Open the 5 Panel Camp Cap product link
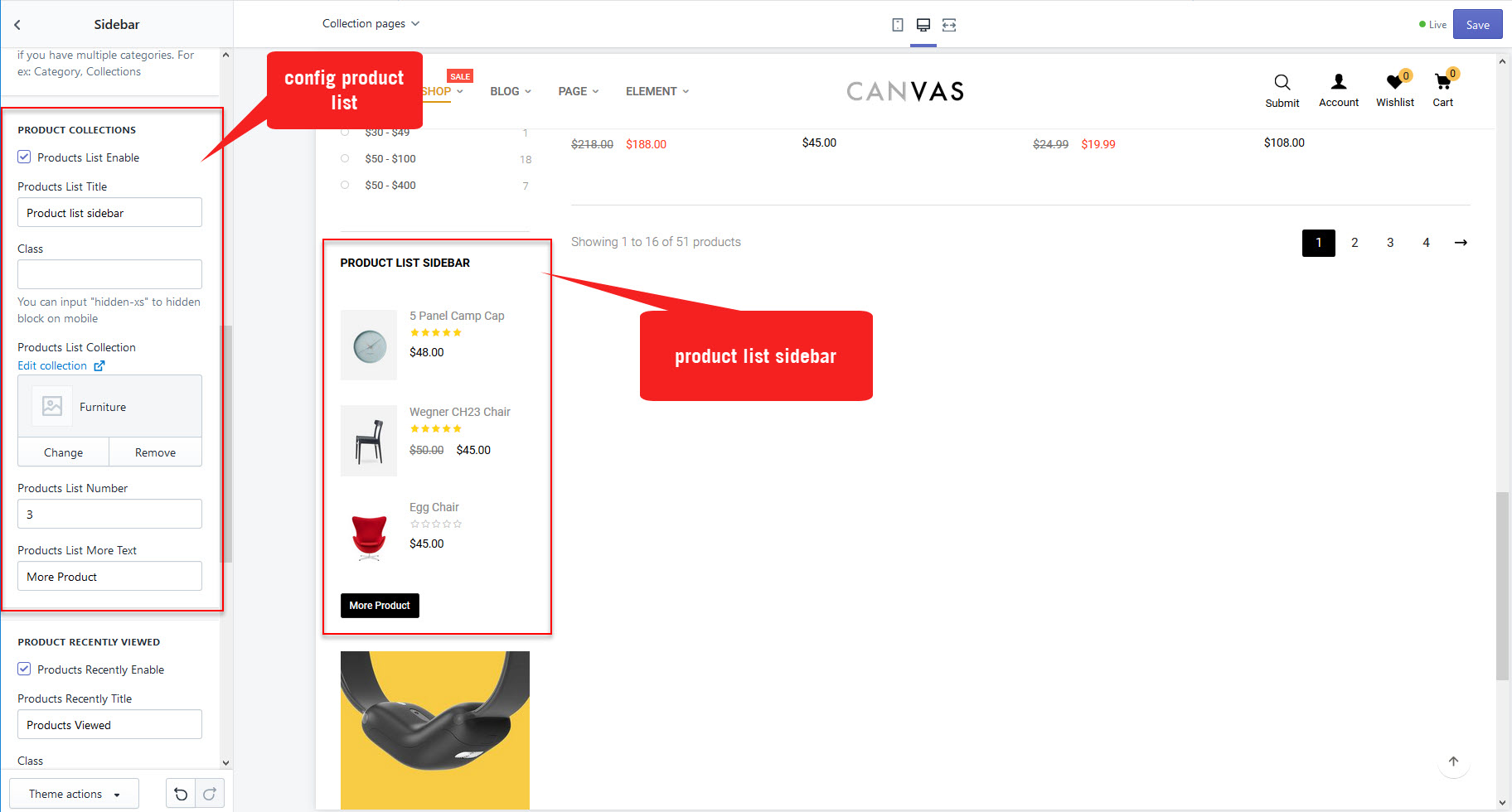The width and height of the screenshot is (1512, 812). click(457, 316)
